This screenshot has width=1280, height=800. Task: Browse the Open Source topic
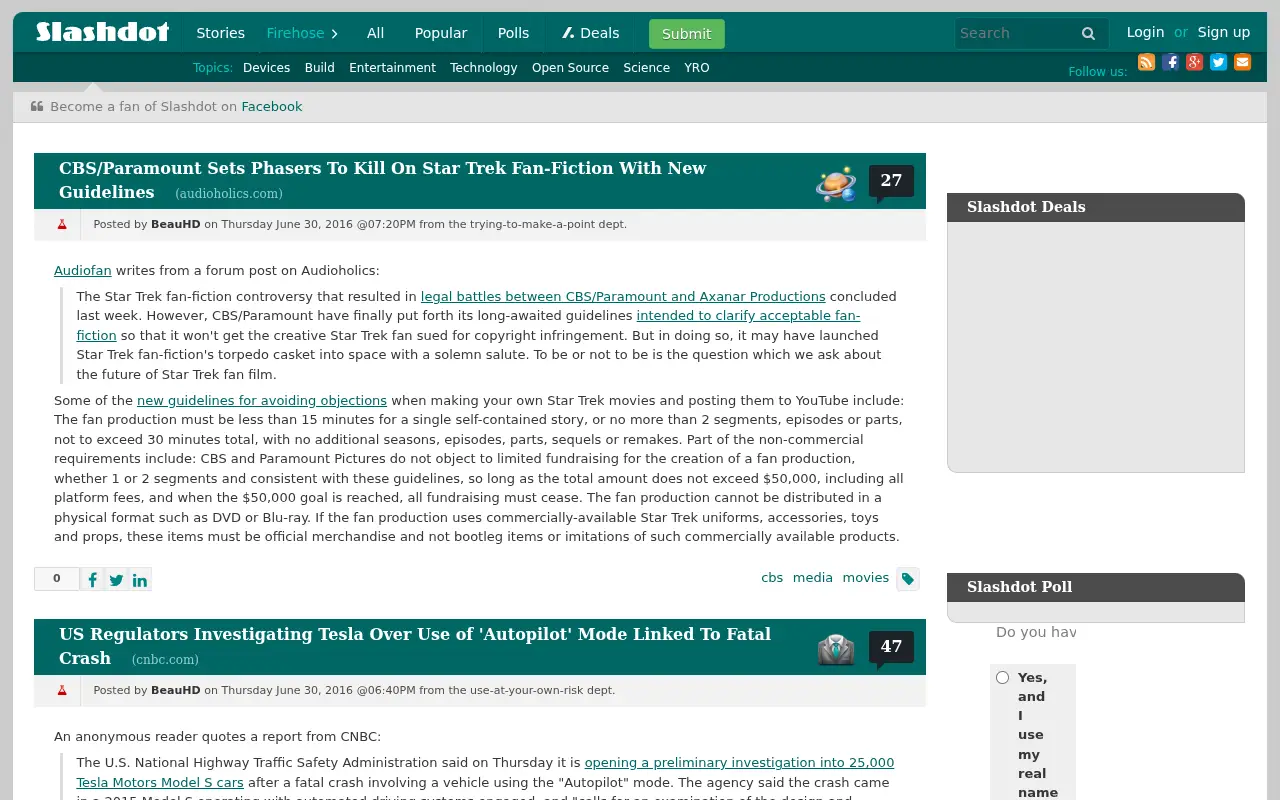click(x=570, y=68)
